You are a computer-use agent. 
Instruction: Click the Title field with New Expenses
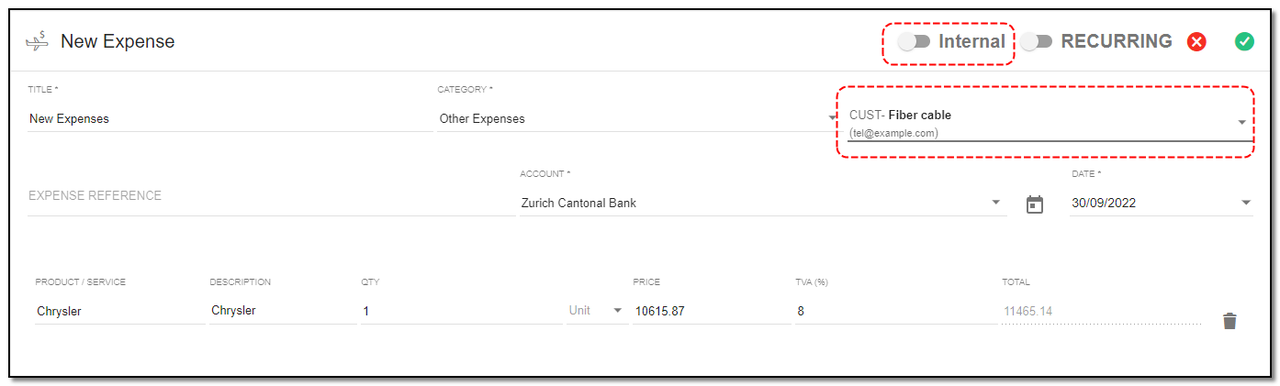(x=231, y=119)
